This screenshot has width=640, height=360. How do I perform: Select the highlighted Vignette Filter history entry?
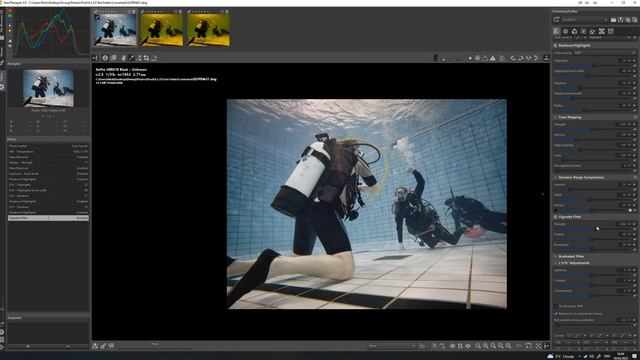pos(48,218)
